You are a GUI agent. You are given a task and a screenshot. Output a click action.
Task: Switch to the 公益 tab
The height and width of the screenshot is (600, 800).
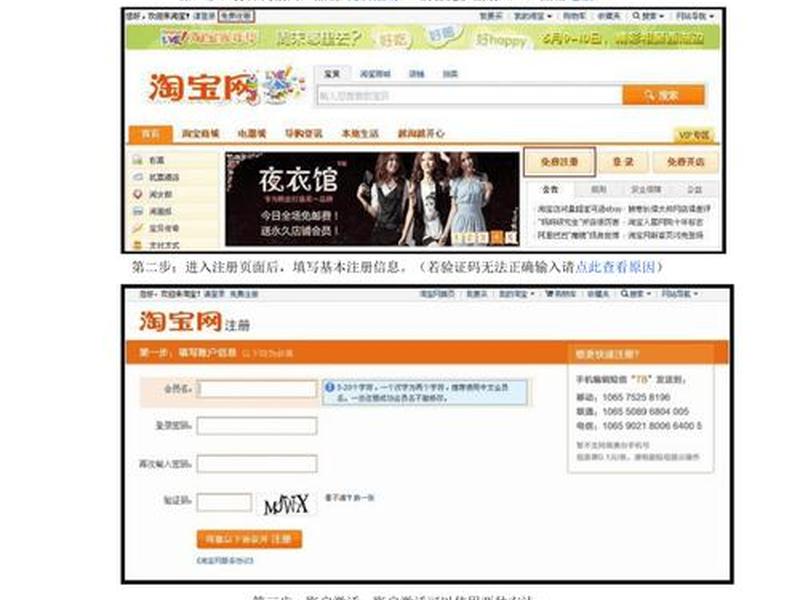click(x=694, y=190)
